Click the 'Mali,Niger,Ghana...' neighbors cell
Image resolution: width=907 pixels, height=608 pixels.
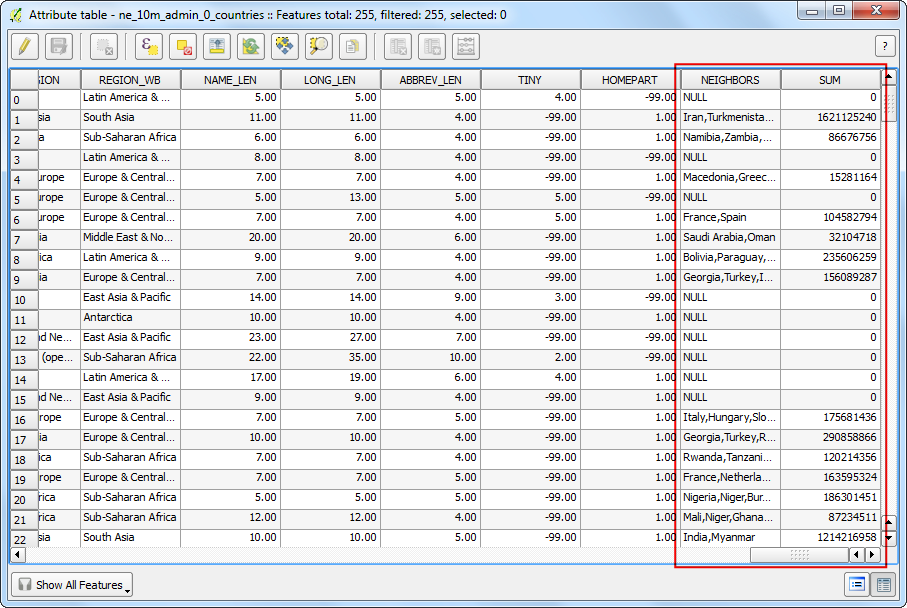730,517
